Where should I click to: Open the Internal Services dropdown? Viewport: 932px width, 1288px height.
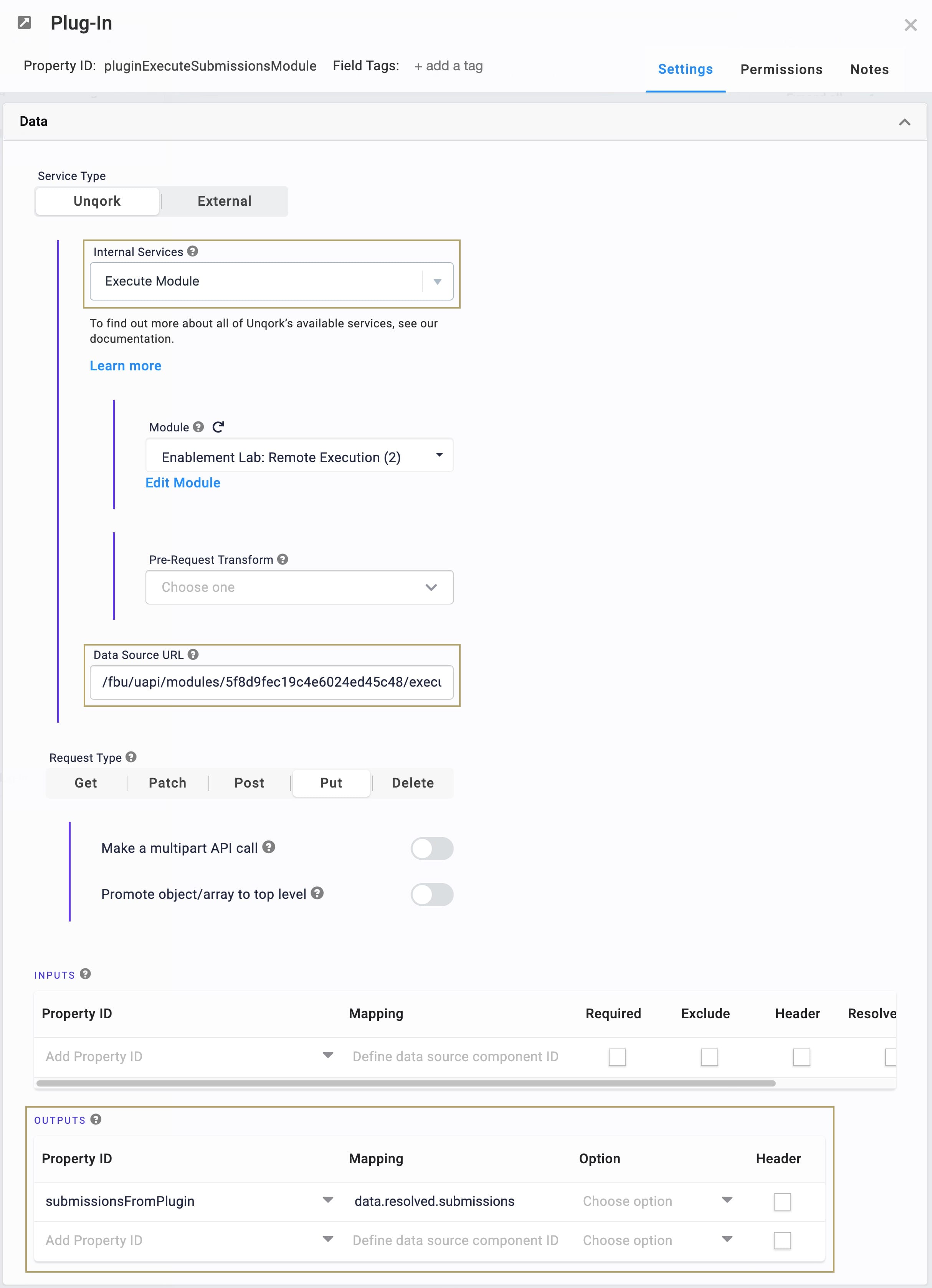[x=271, y=281]
